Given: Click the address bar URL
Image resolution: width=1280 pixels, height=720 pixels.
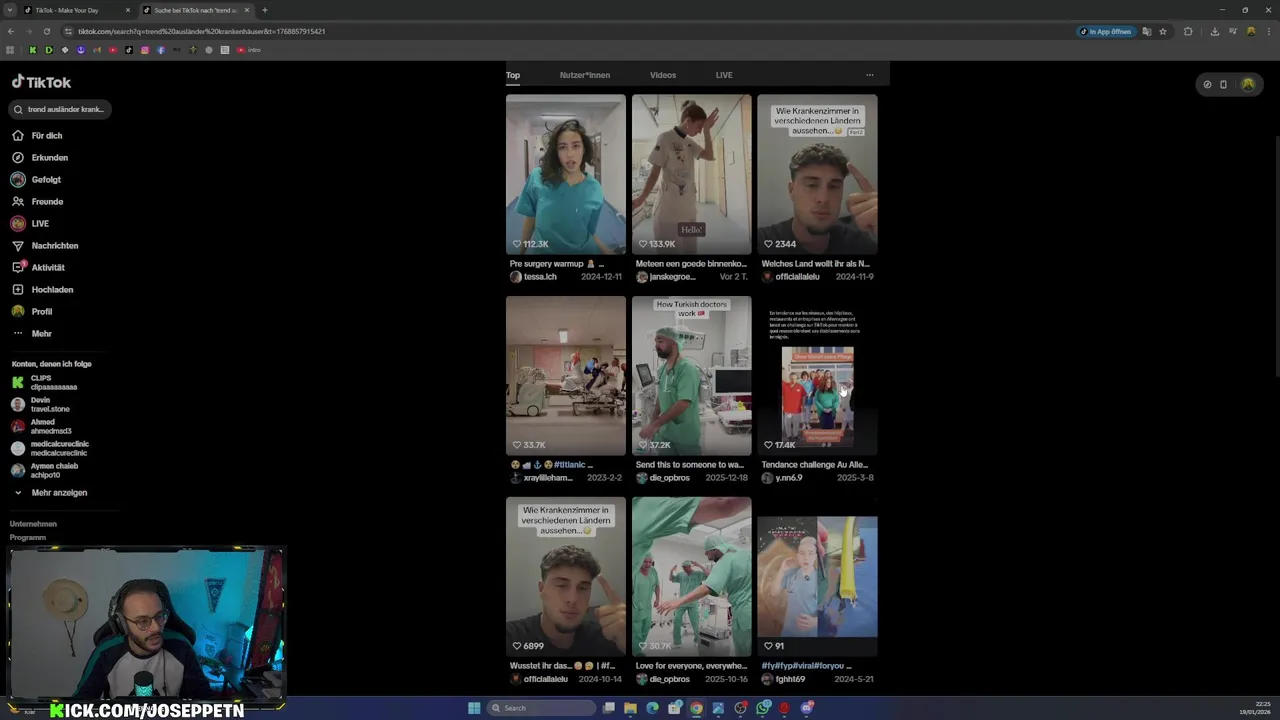Looking at the screenshot, I should pyautogui.click(x=201, y=31).
